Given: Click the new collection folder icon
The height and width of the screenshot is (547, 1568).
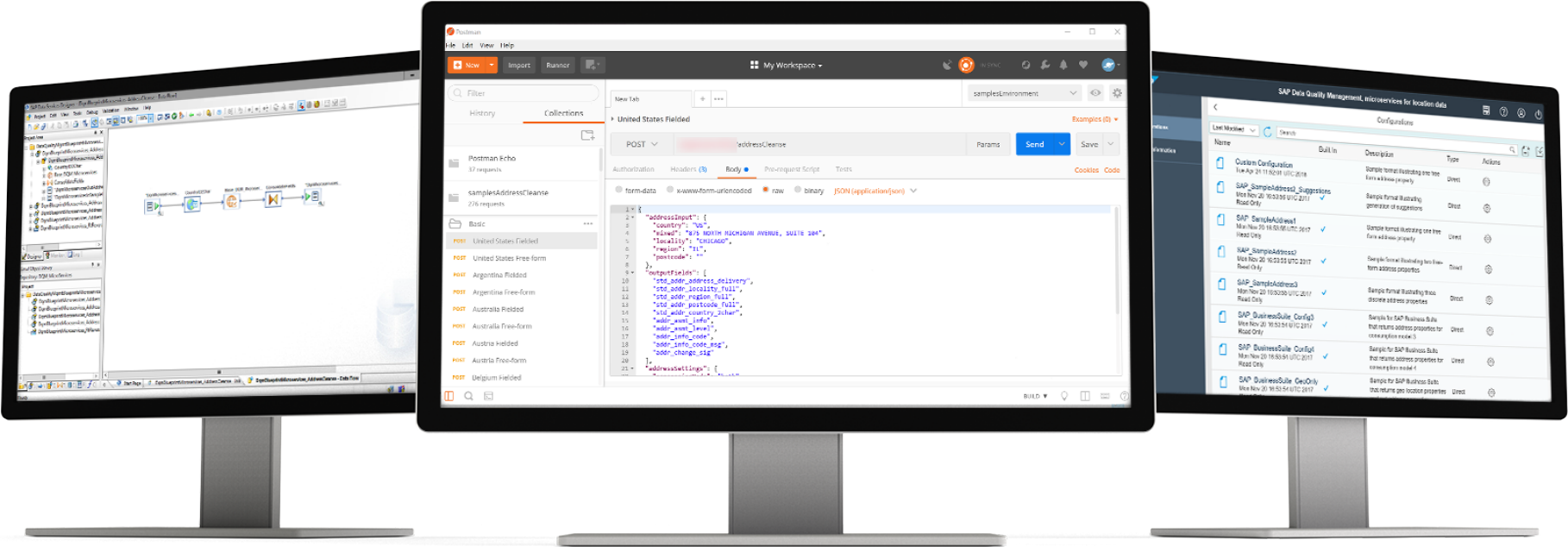Looking at the screenshot, I should [587, 135].
